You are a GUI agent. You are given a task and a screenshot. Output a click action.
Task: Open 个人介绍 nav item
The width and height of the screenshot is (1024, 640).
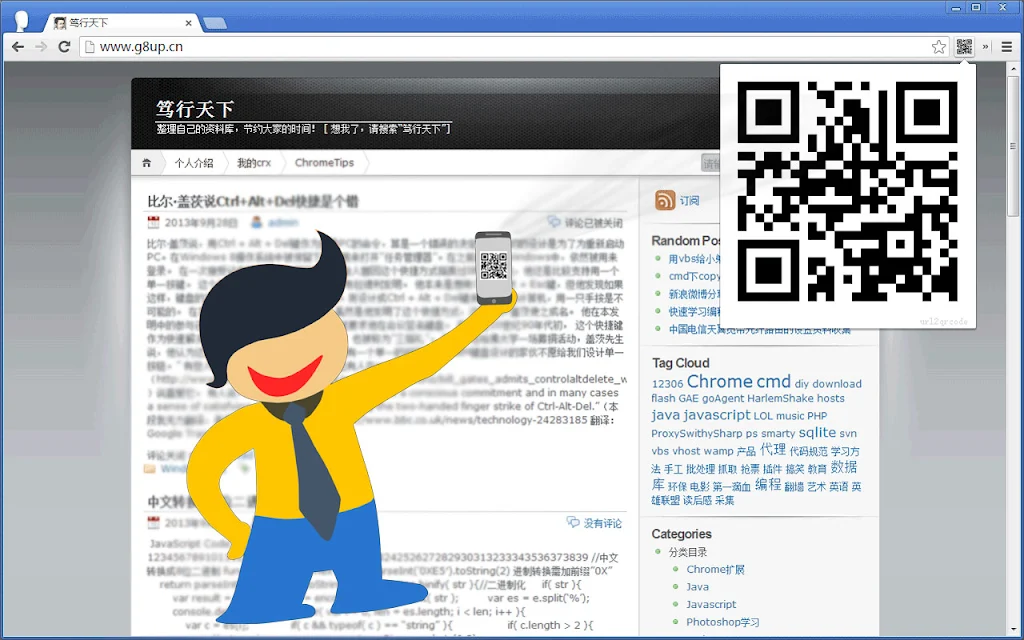click(193, 163)
